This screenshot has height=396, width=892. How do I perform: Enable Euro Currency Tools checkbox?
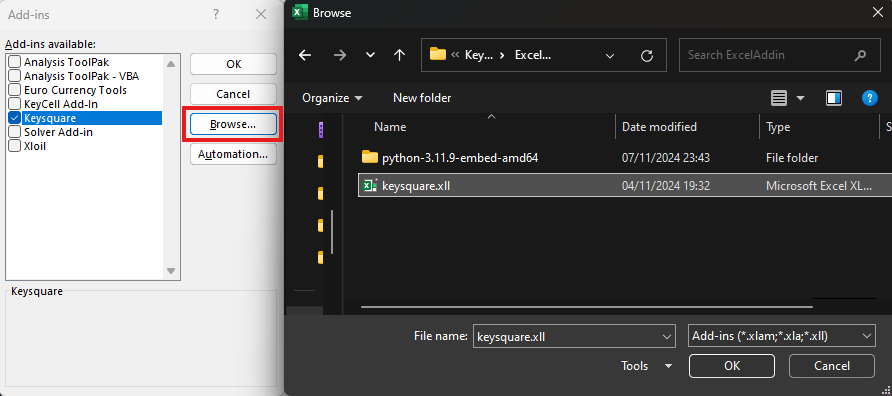pos(15,90)
